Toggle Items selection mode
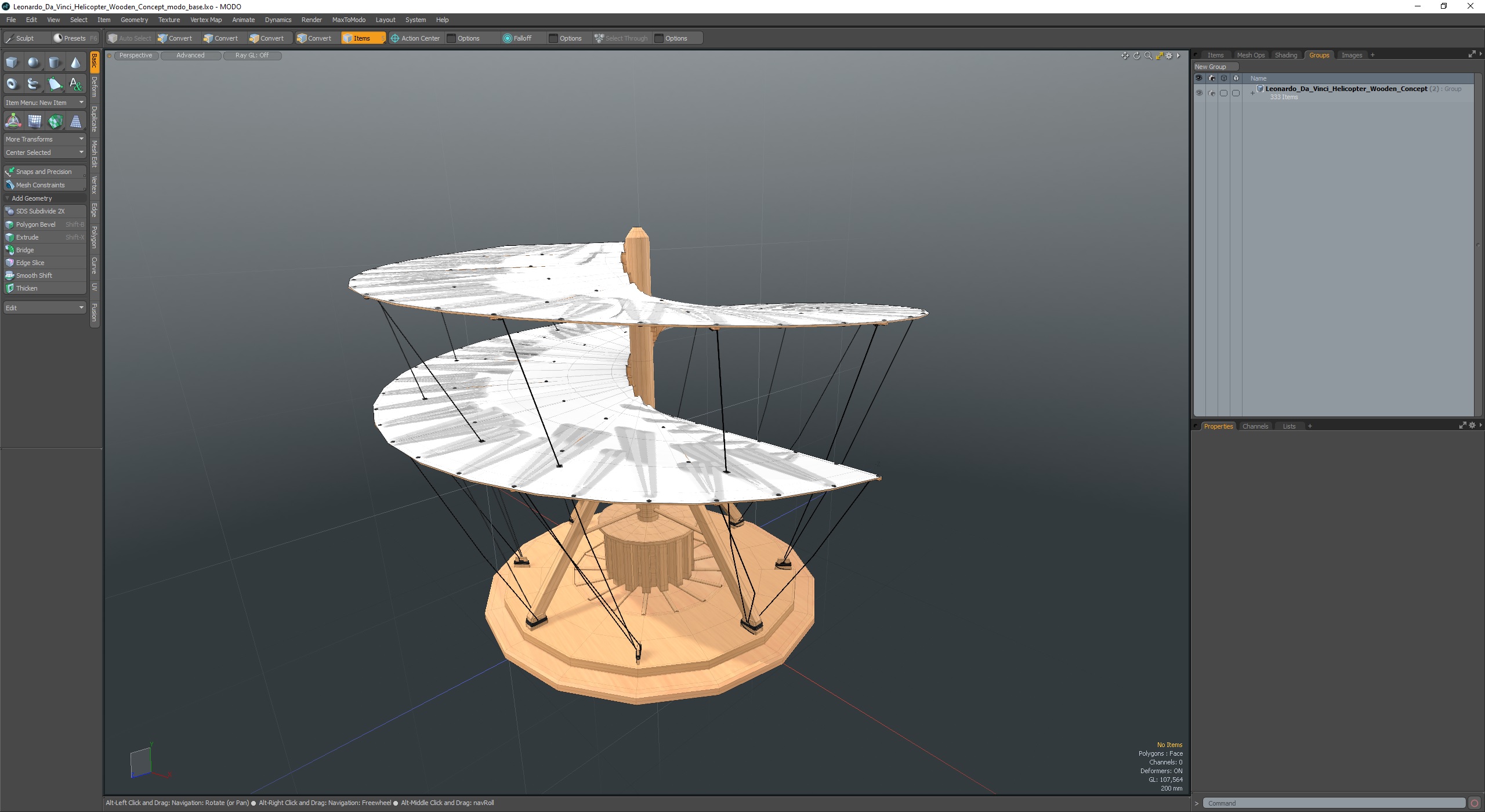 363,38
